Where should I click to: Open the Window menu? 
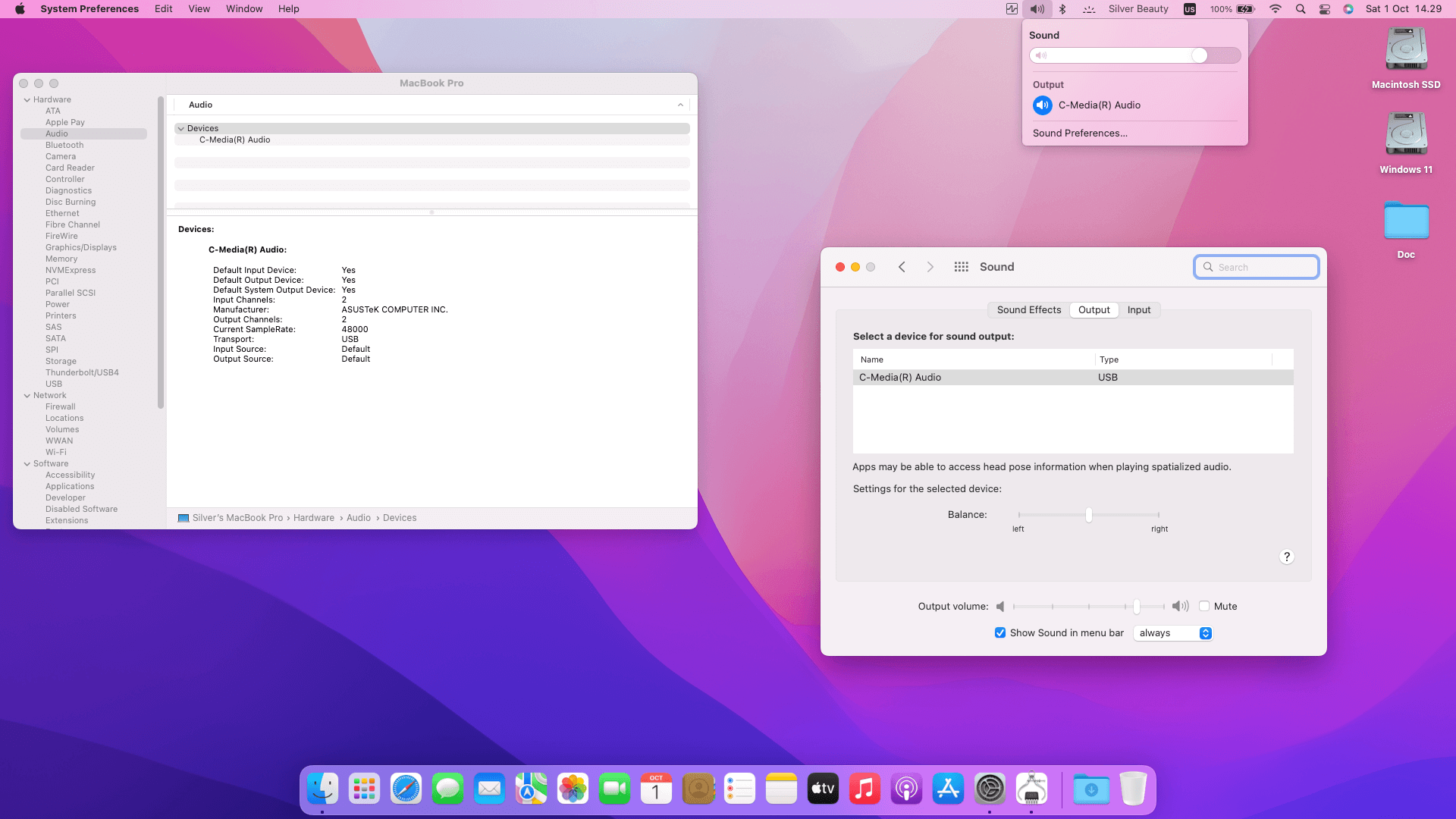(244, 9)
